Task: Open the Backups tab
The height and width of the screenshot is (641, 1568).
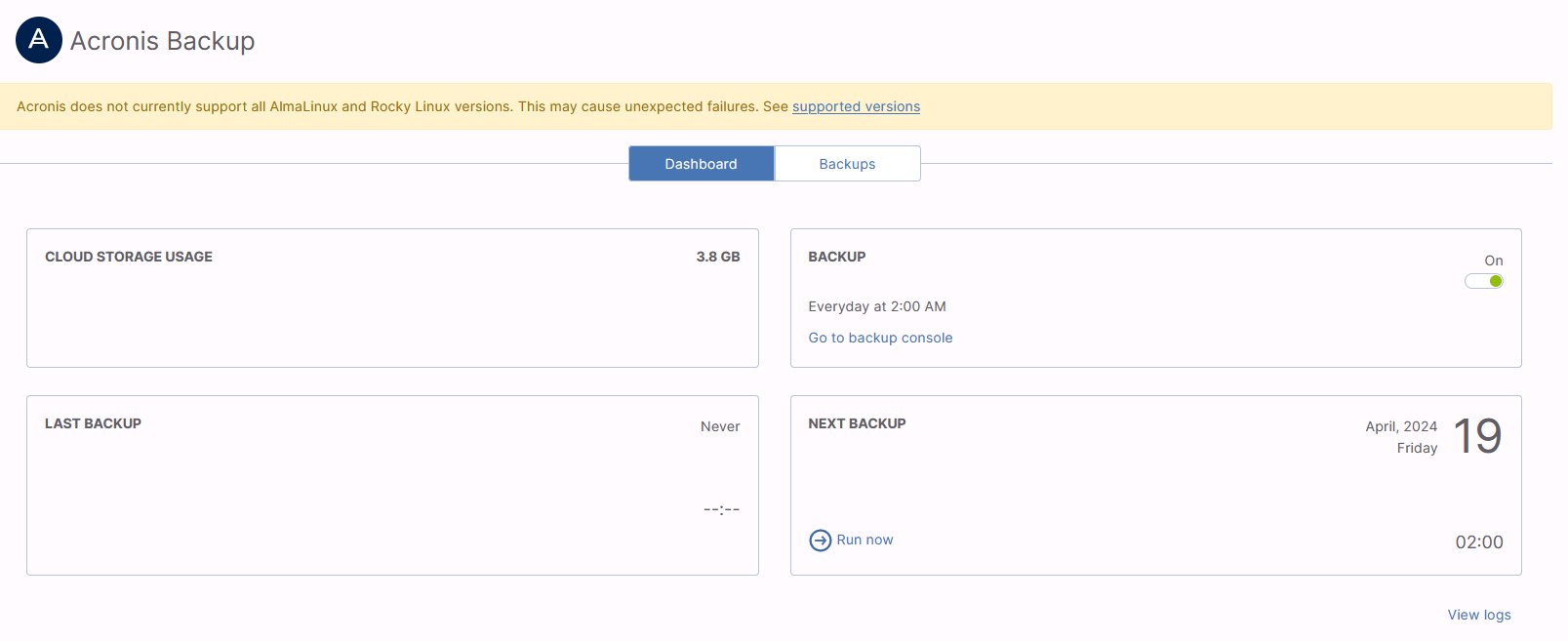Action: click(847, 164)
